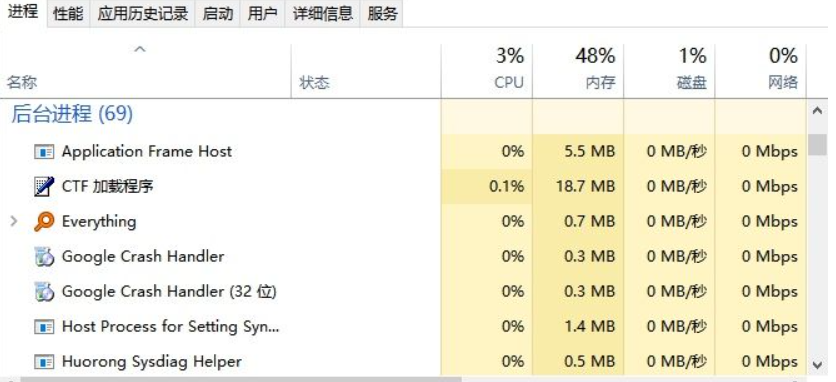The width and height of the screenshot is (836, 382).
Task: Click the Google Crash Handler (32 位) icon
Action: pos(44,292)
